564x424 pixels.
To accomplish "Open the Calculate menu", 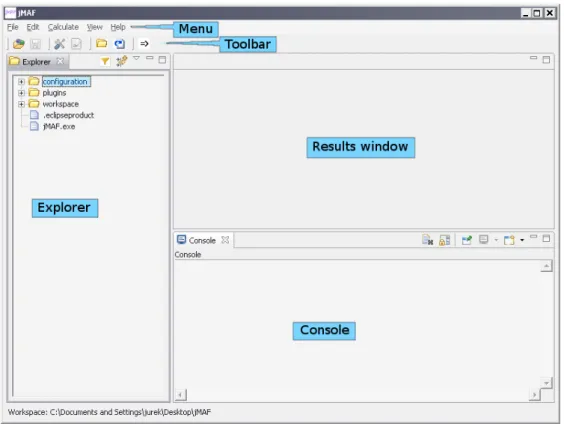I will pyautogui.click(x=63, y=27).
